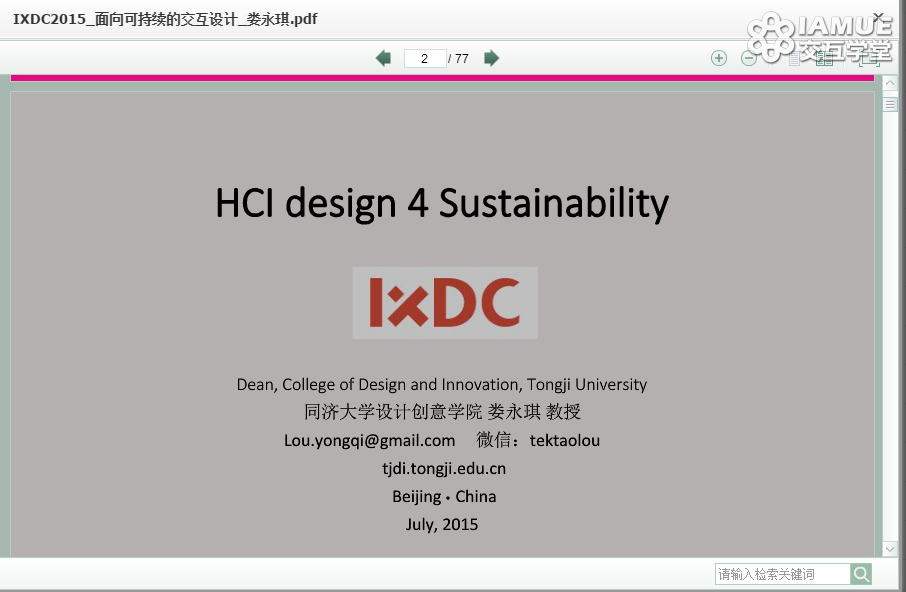Click the vertical scrollbar thumb handle
This screenshot has width=906, height=592.
click(x=890, y=105)
